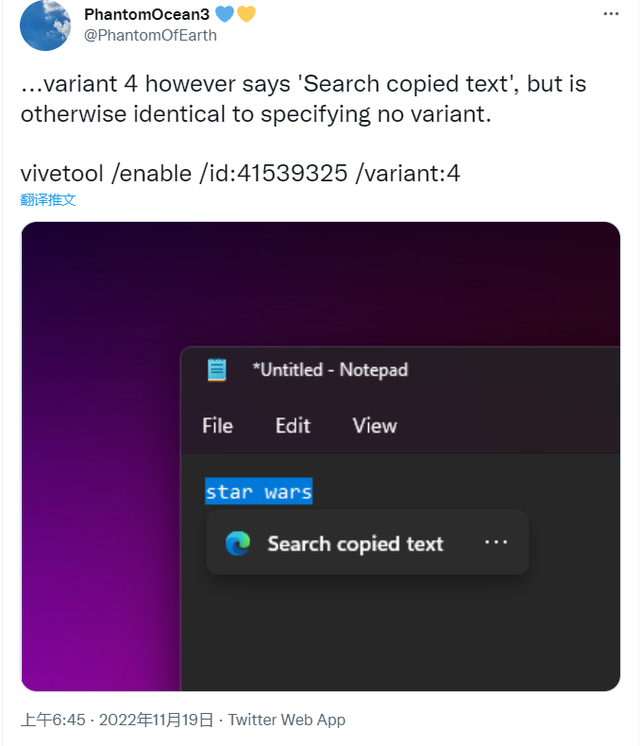Screen dimensions: 640x746
Task: Open the tweet's more options menu
Action: click(x=610, y=16)
